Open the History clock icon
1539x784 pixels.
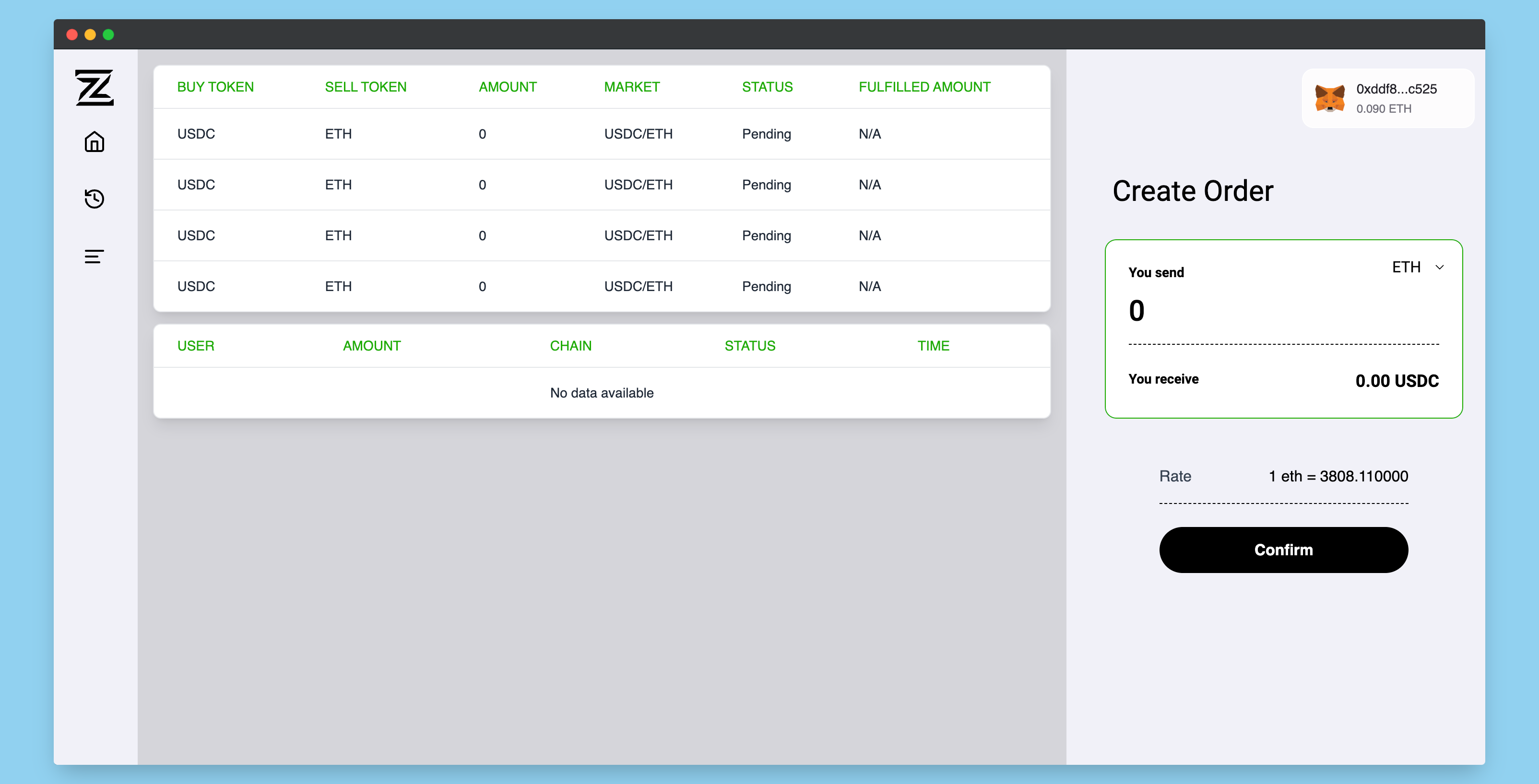95,198
